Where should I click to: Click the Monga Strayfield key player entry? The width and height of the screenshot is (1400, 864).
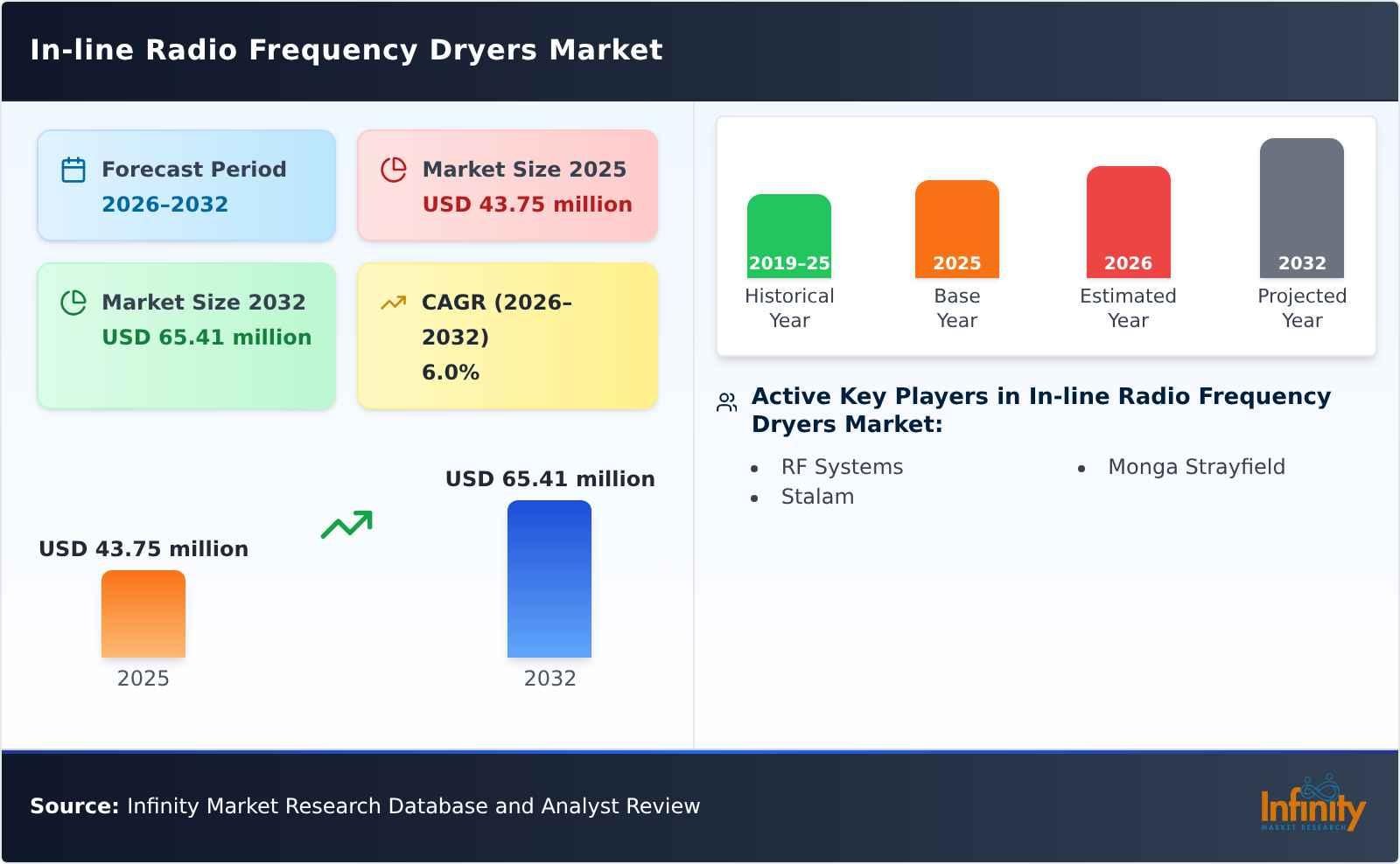[x=1196, y=466]
